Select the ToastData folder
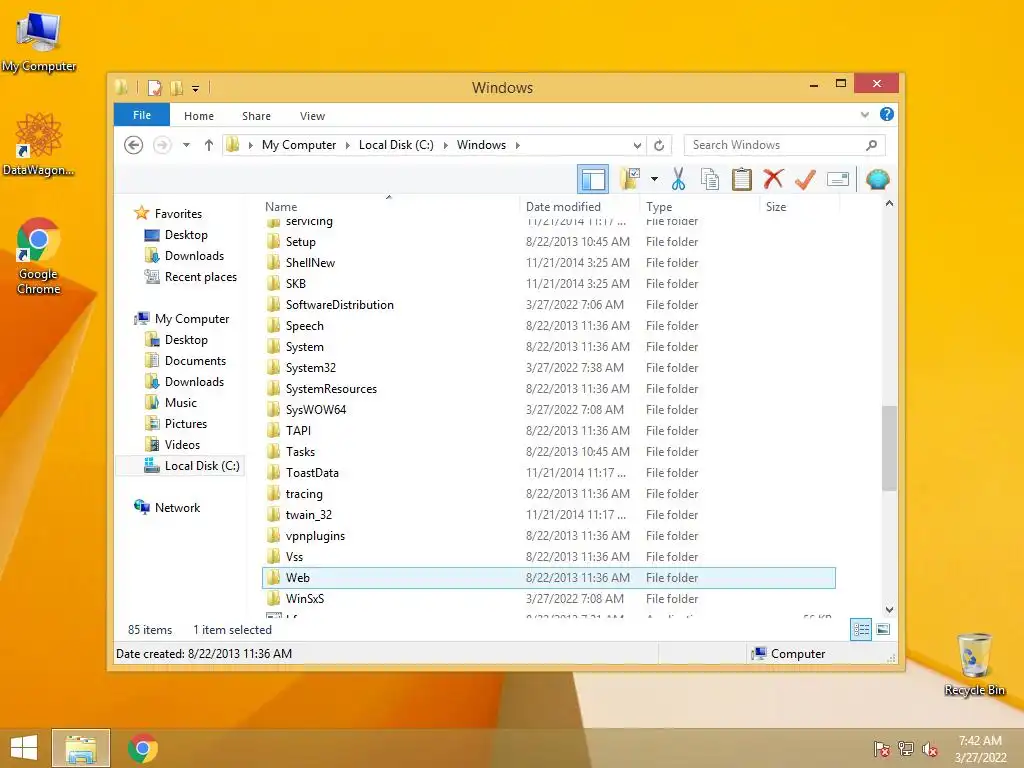This screenshot has height=768, width=1024. [x=549, y=473]
